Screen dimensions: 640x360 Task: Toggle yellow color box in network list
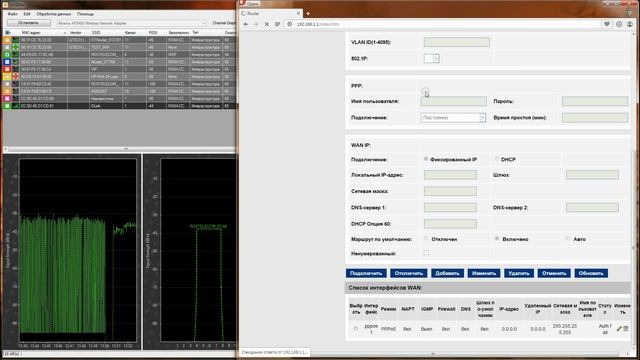[x=7, y=76]
